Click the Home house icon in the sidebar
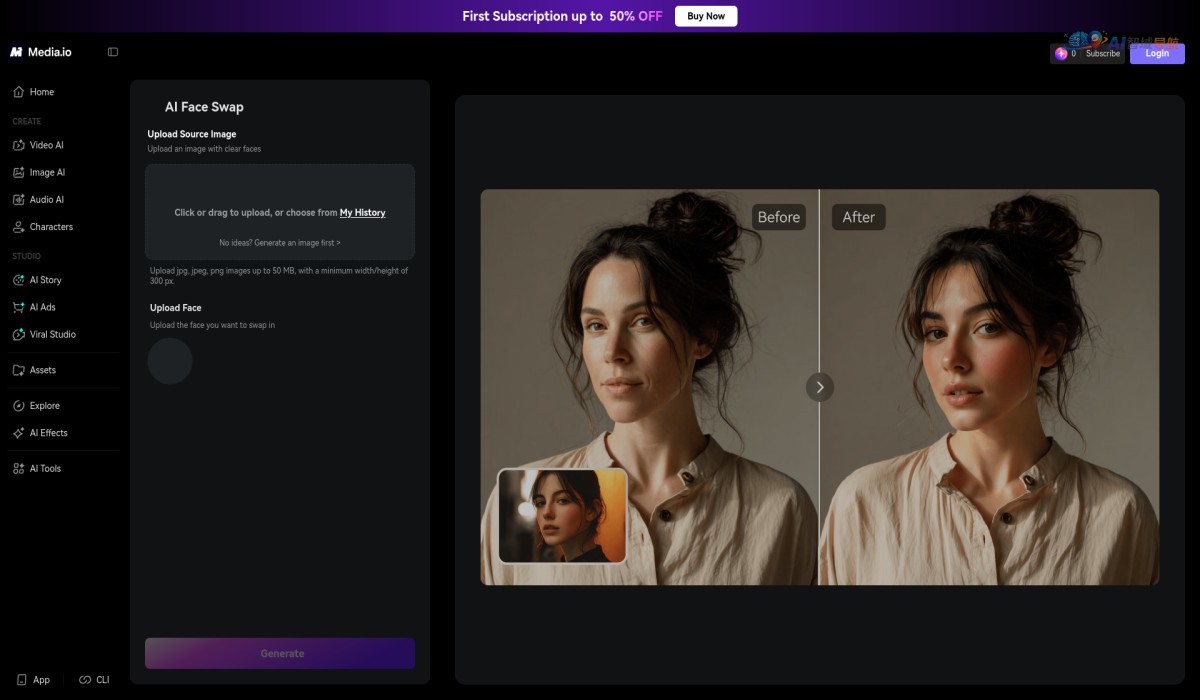Screen dimensions: 1200x700 (19, 92)
